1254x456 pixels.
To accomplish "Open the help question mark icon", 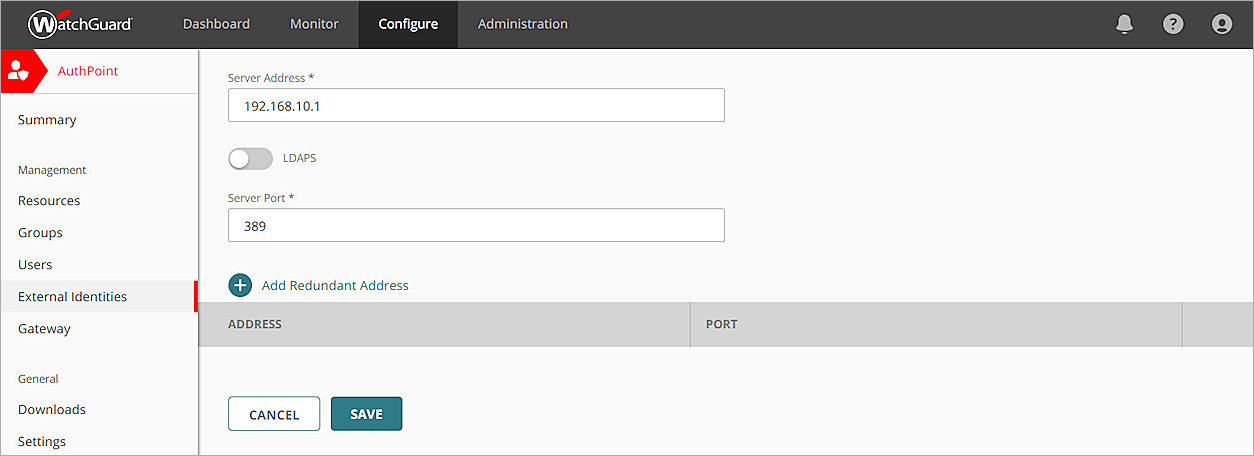I will tap(1173, 24).
